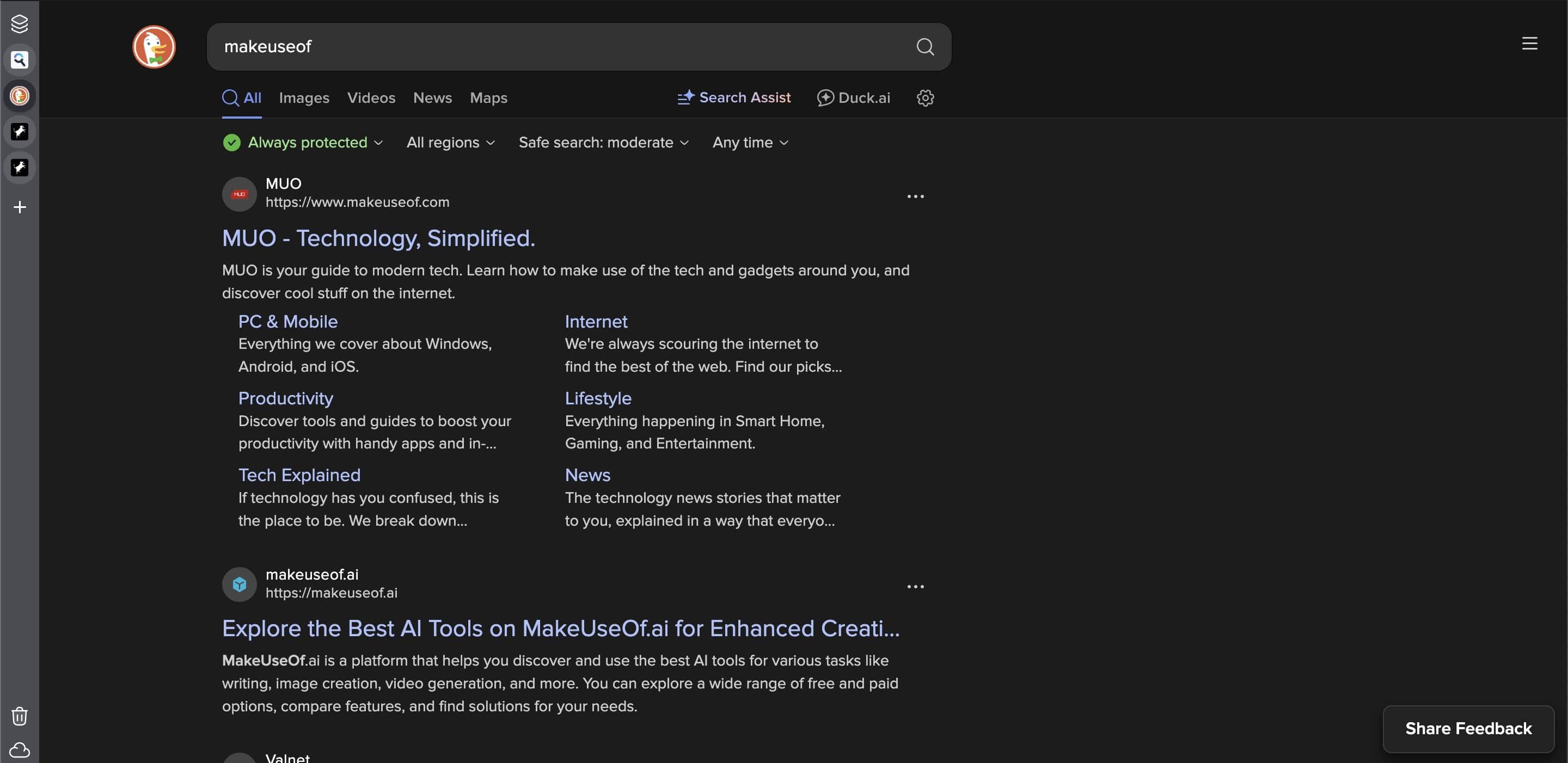This screenshot has width=1568, height=763.
Task: Click the Share Feedback button
Action: [x=1468, y=728]
